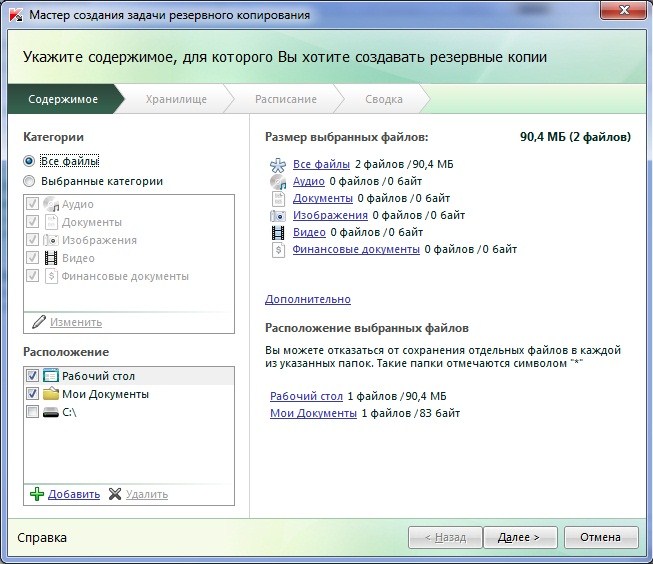
Task: Click the Удалить link to remove location
Action: [147, 494]
